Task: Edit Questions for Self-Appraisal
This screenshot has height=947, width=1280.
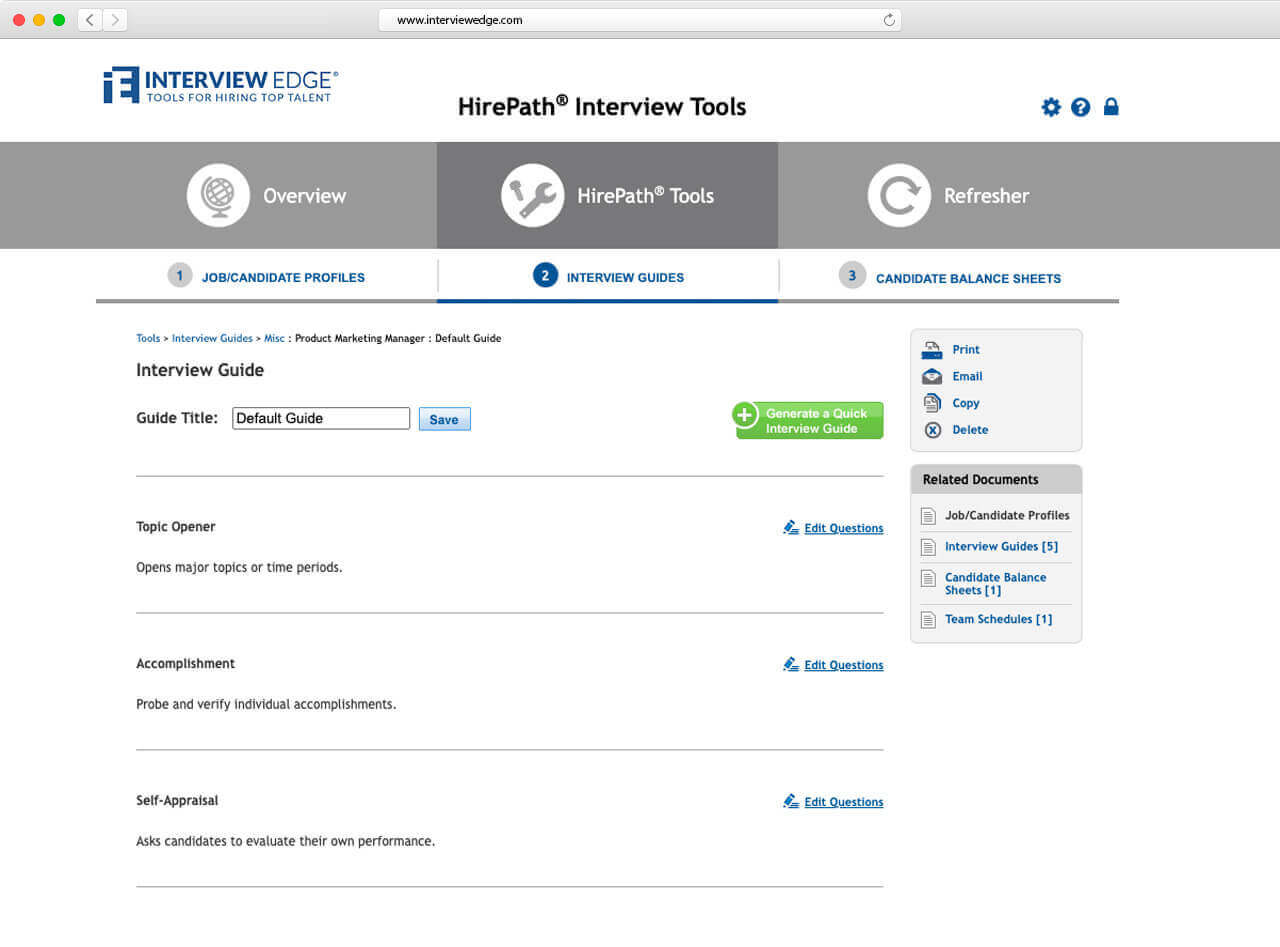Action: 844,802
